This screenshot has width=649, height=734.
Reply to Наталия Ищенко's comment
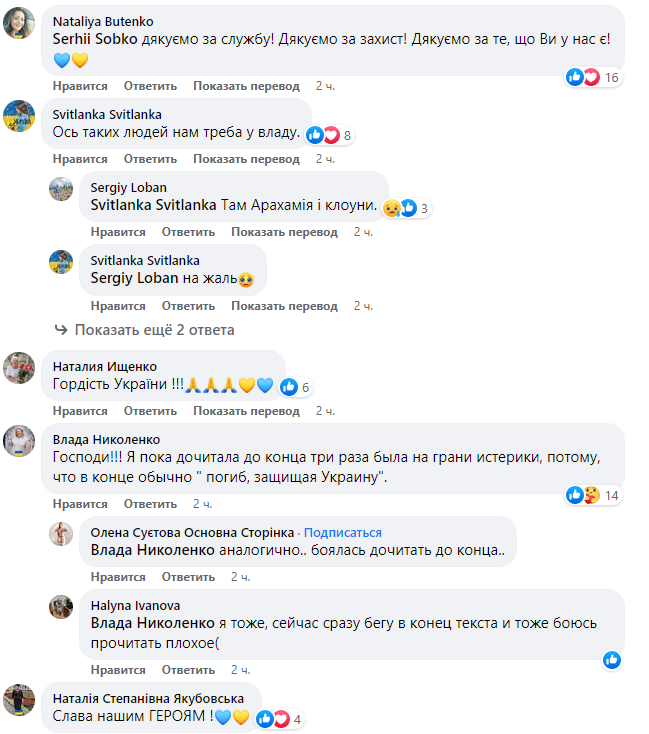click(151, 411)
